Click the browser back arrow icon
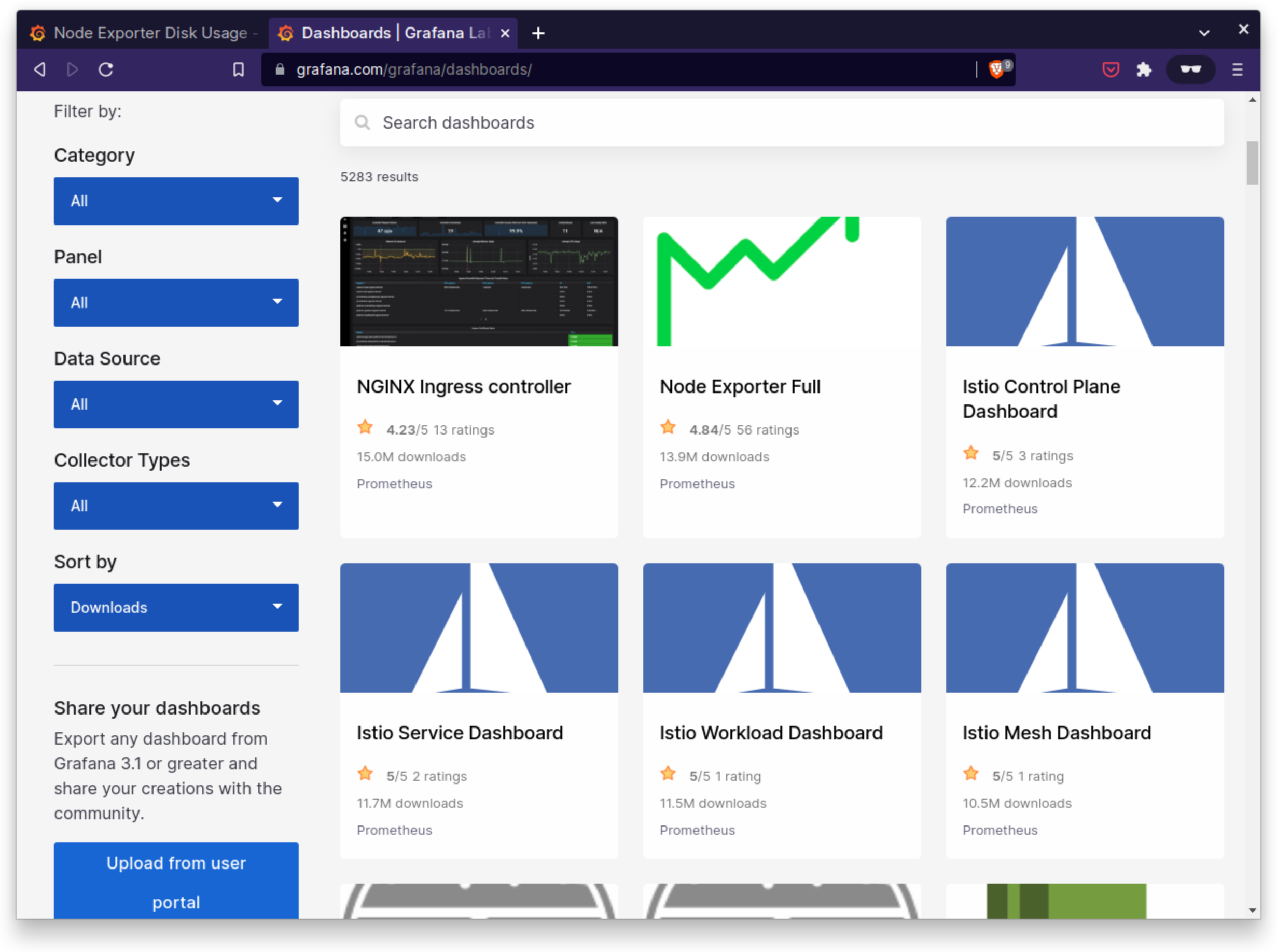The width and height of the screenshot is (1277, 952). (40, 69)
